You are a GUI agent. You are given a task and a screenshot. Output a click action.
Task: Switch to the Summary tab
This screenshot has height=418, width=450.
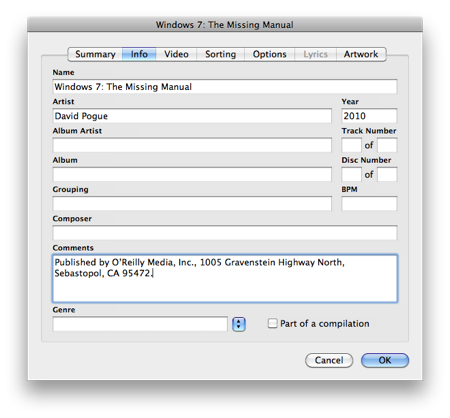[95, 54]
